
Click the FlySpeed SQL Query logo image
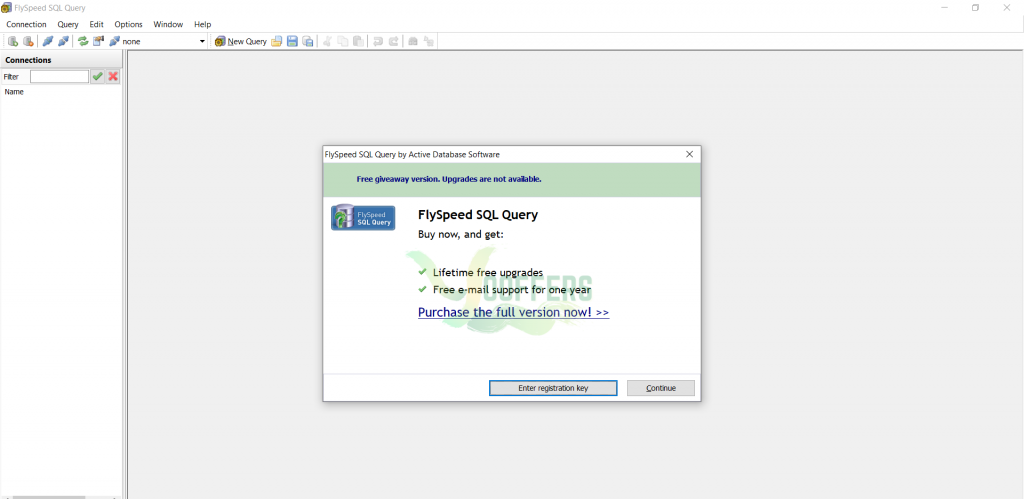pyautogui.click(x=363, y=217)
